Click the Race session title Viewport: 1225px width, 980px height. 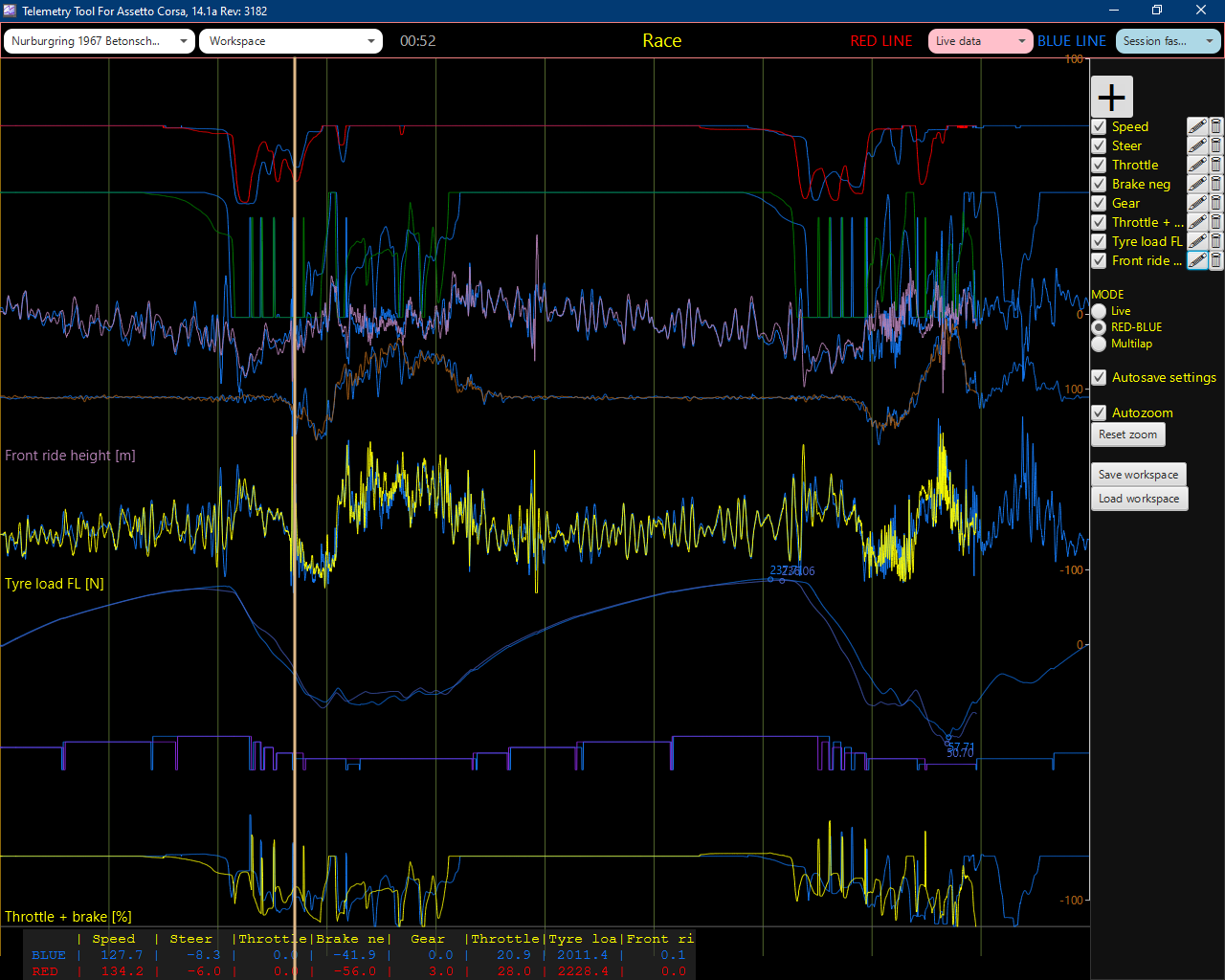tap(662, 40)
